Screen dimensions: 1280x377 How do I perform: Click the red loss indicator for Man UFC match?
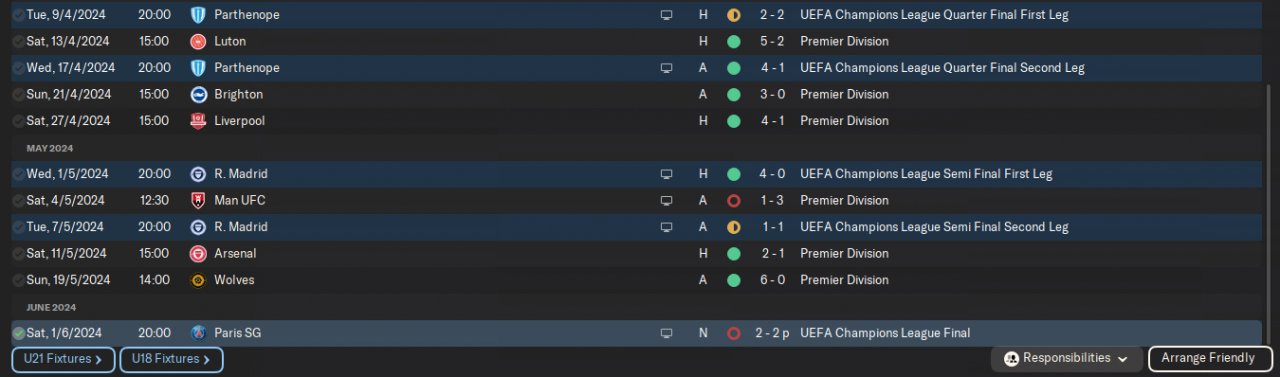734,201
